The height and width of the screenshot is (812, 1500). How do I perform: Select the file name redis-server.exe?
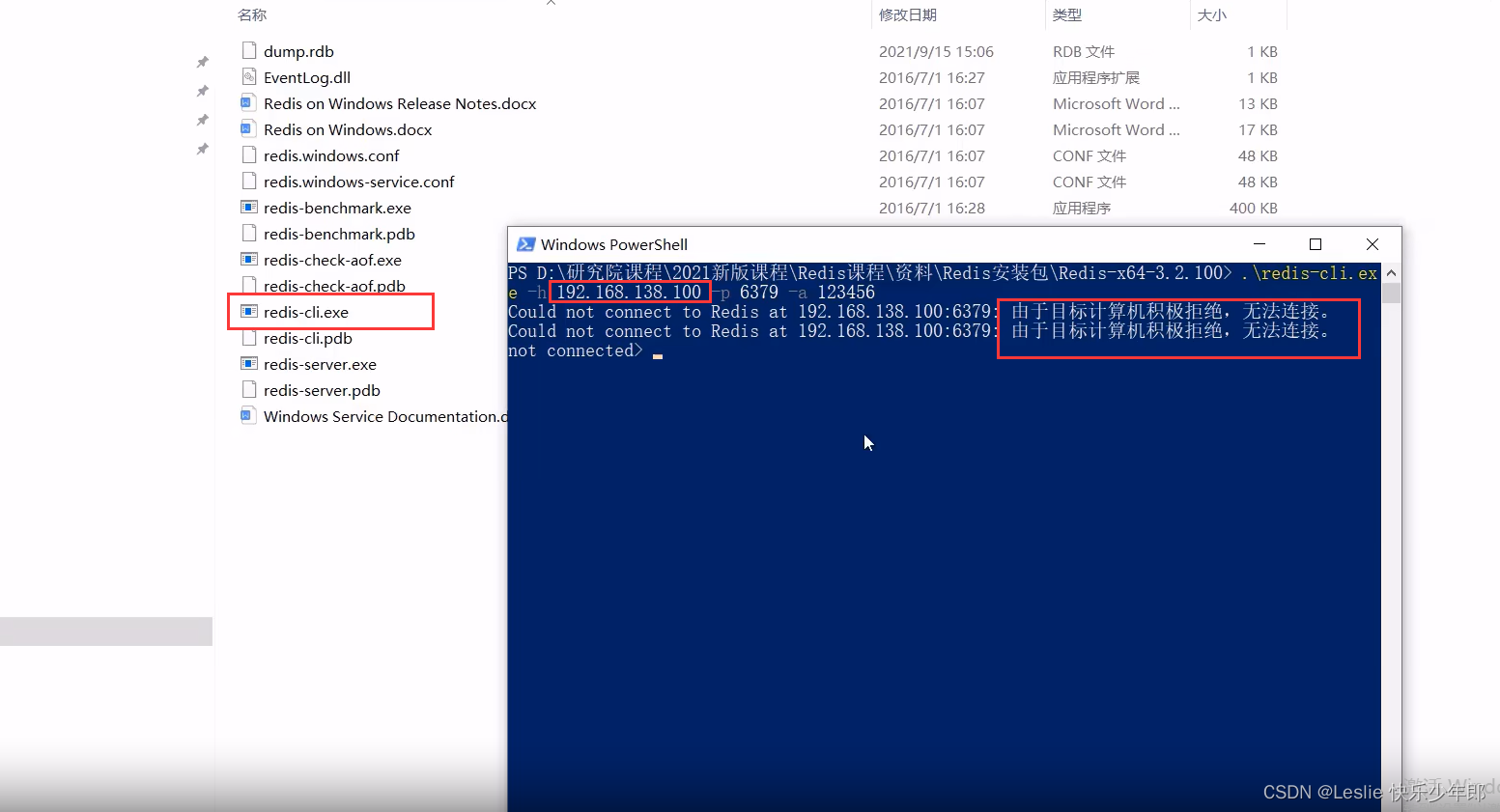[x=320, y=364]
